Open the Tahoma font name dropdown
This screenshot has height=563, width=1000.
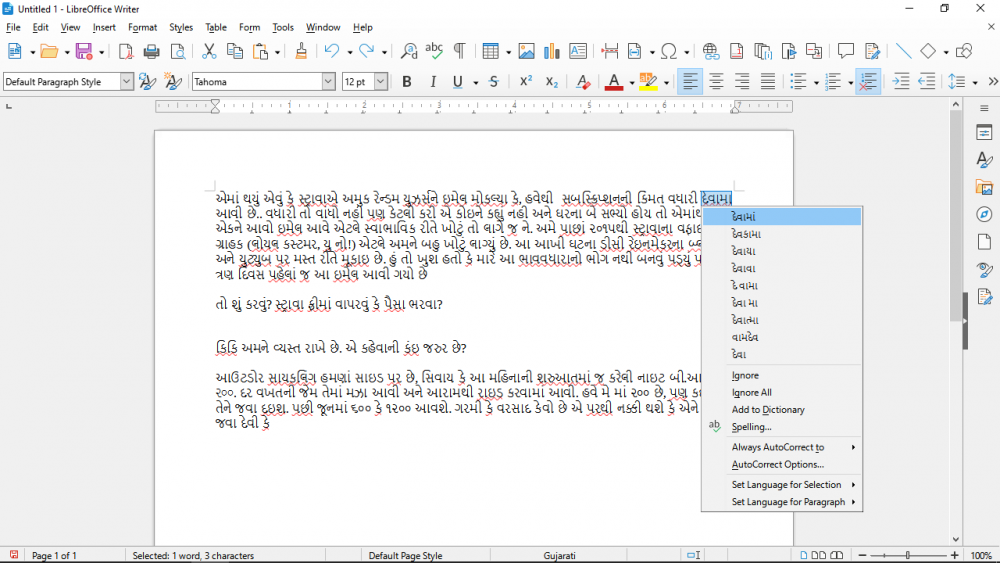(x=328, y=82)
